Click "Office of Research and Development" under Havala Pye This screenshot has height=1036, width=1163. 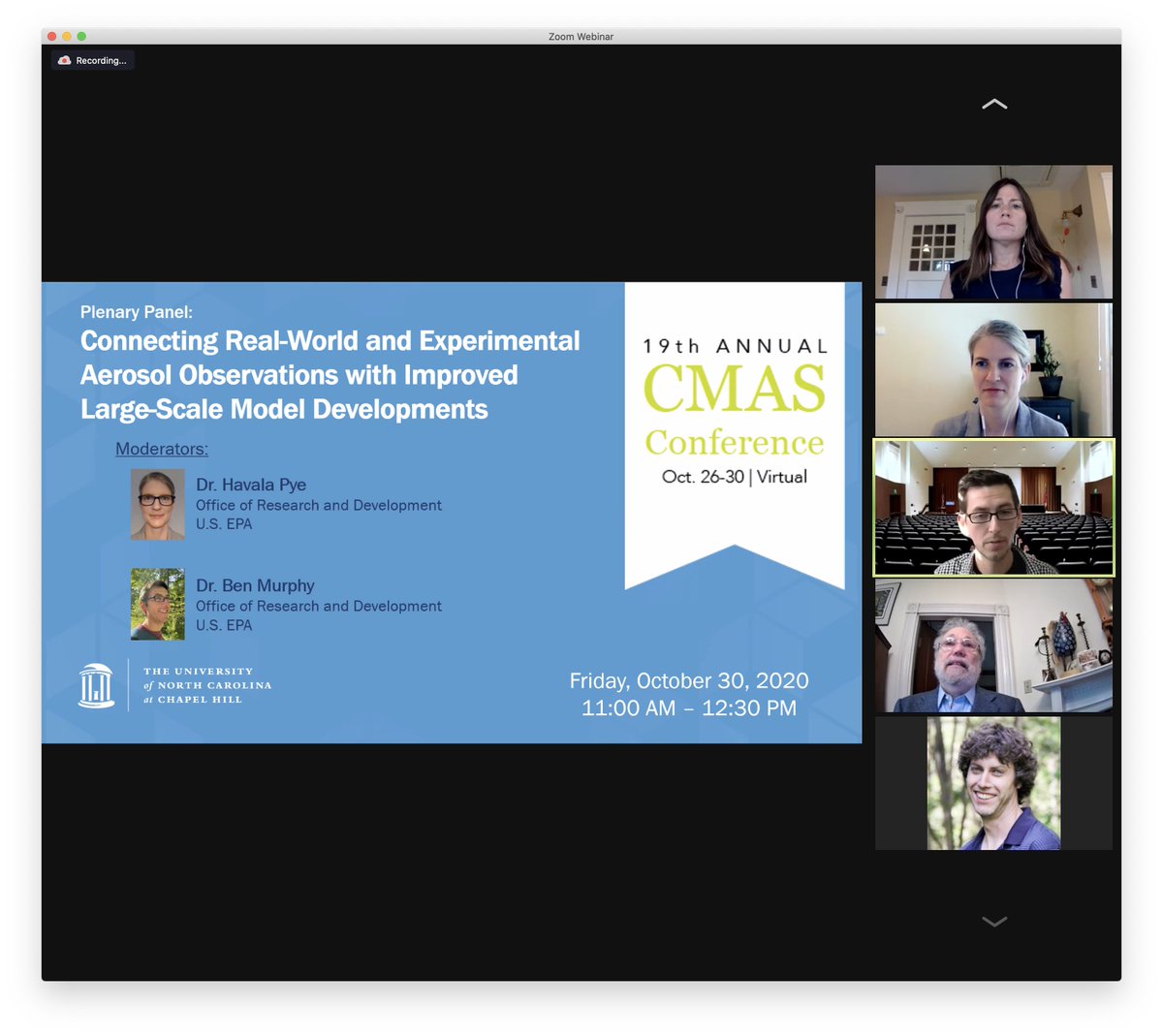319,505
